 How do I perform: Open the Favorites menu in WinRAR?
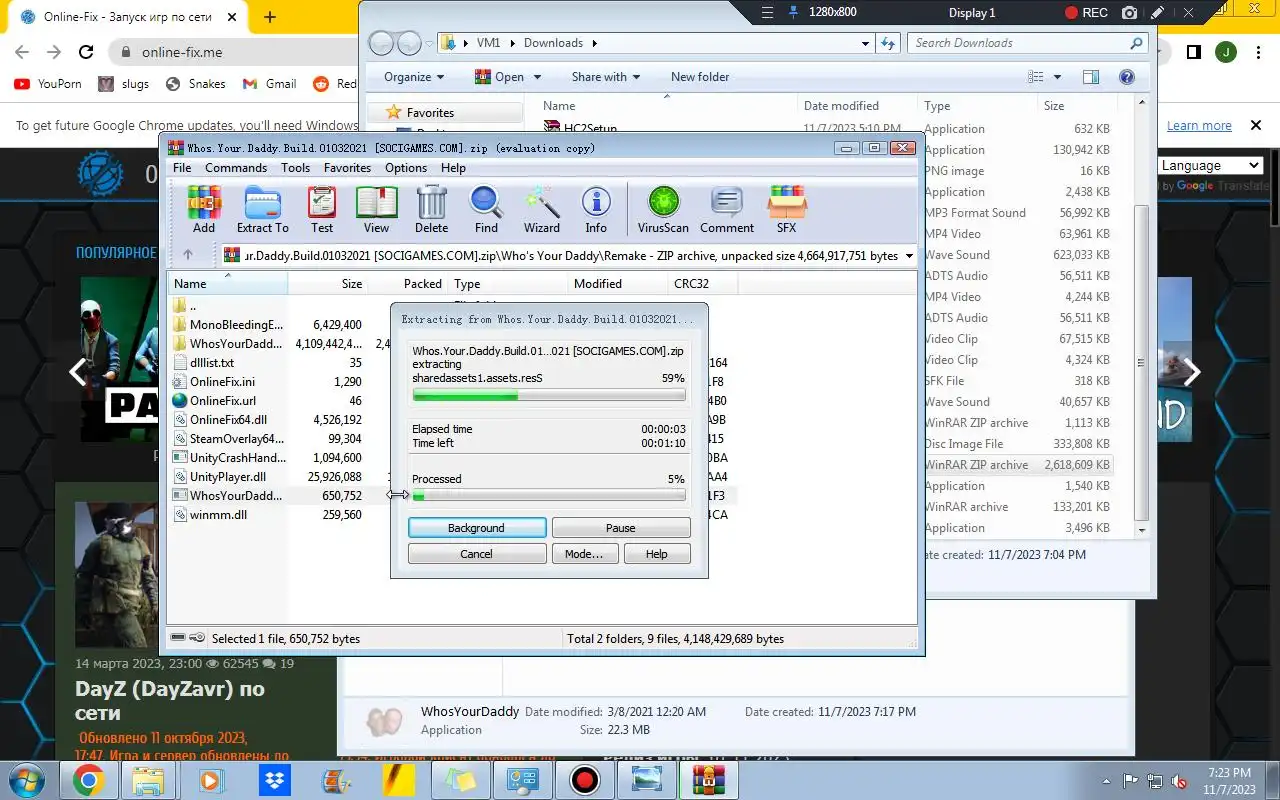tap(347, 168)
